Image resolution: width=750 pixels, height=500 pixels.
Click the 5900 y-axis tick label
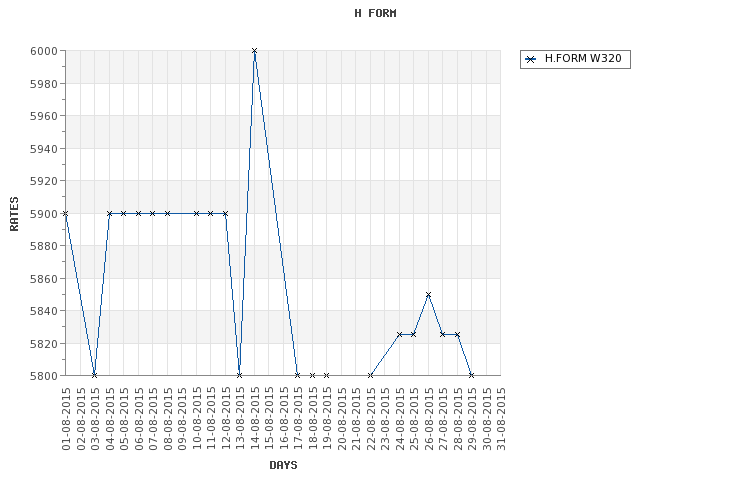44,214
